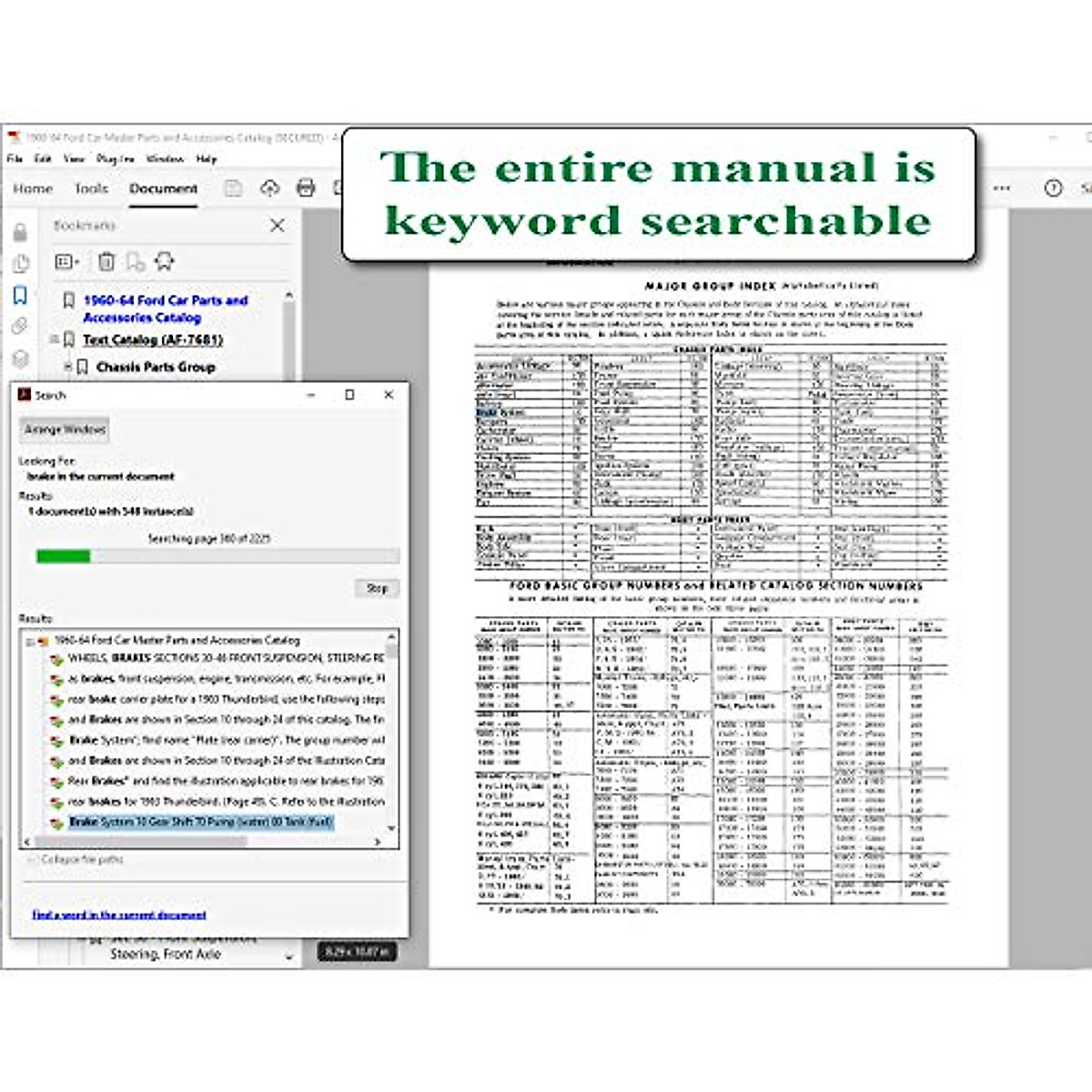Click the 'Find a word in the current document' link
Screen dimensions: 1092x1092
pos(118,915)
